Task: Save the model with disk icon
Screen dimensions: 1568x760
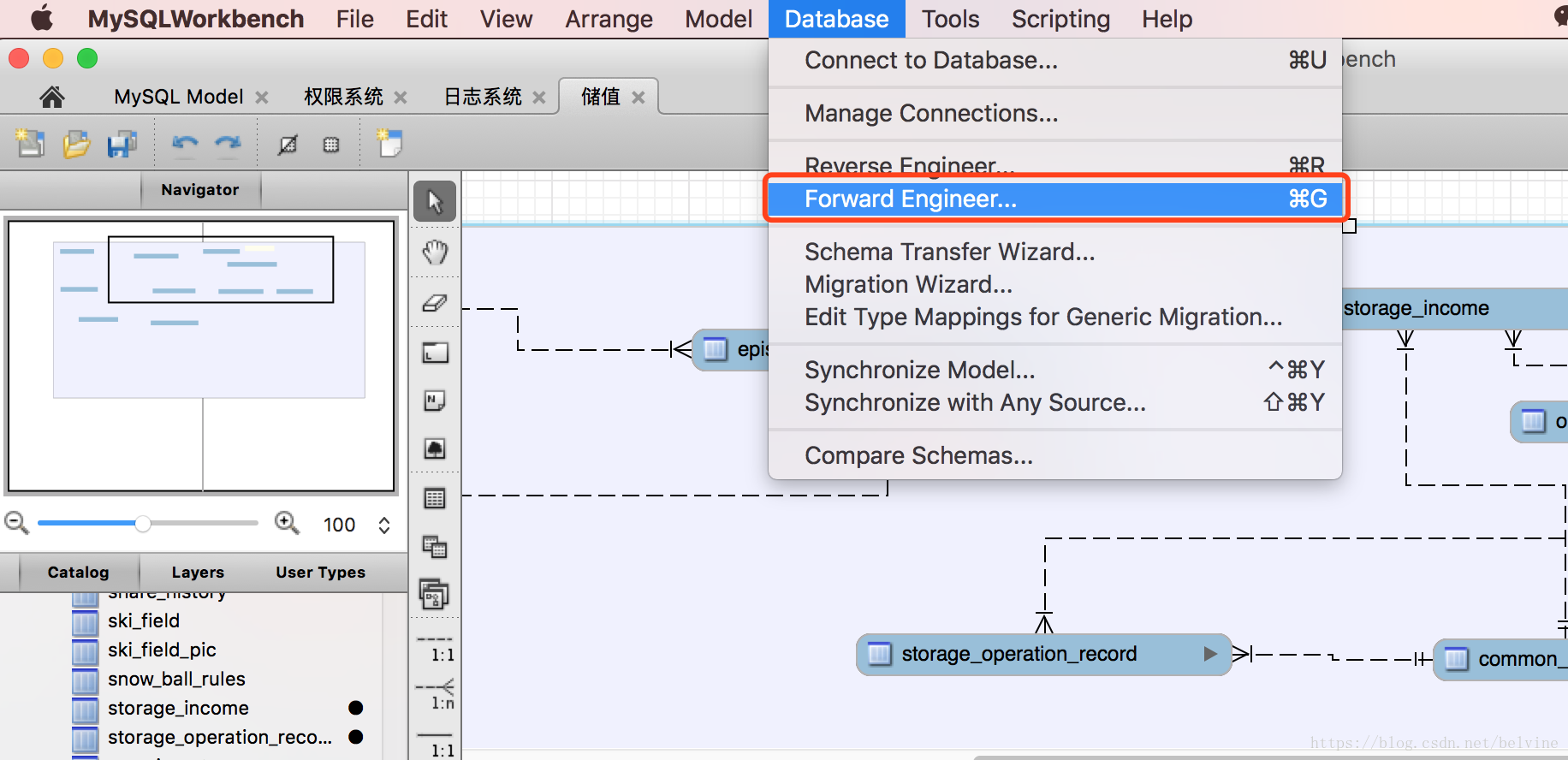Action: click(x=122, y=143)
